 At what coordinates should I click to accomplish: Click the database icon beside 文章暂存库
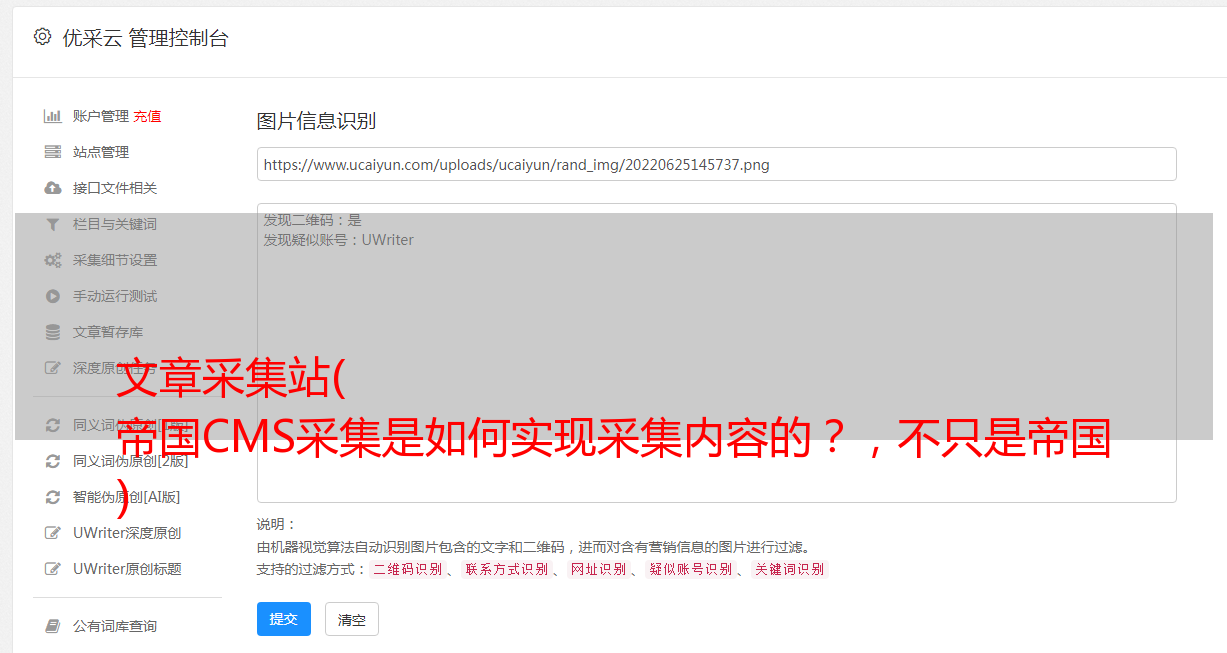pos(53,332)
